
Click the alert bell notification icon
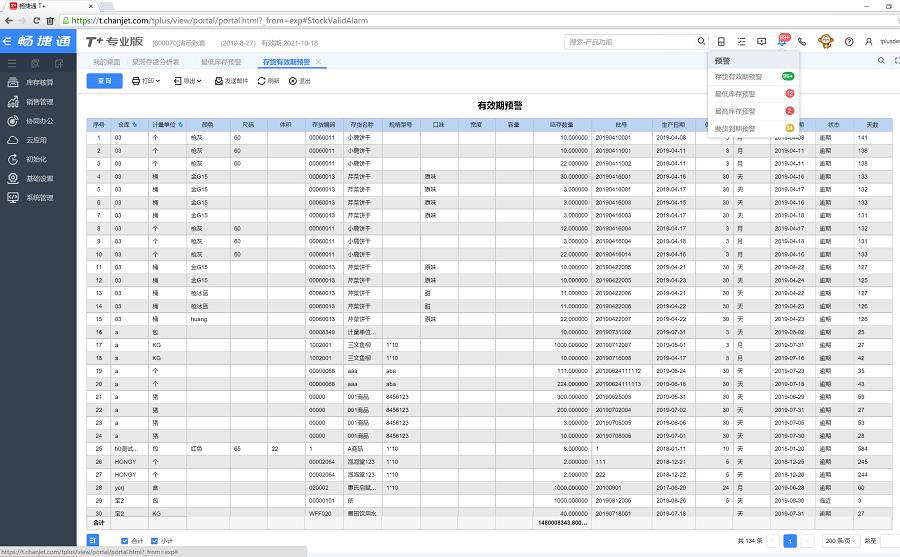tap(781, 42)
